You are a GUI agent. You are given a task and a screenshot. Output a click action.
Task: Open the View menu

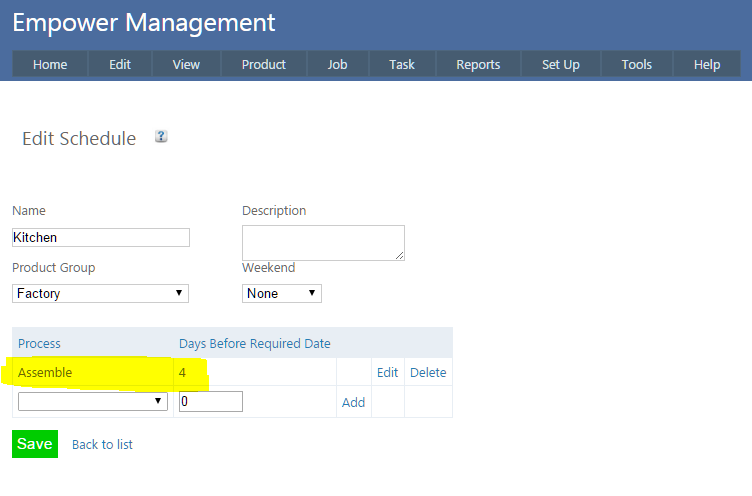[x=186, y=64]
